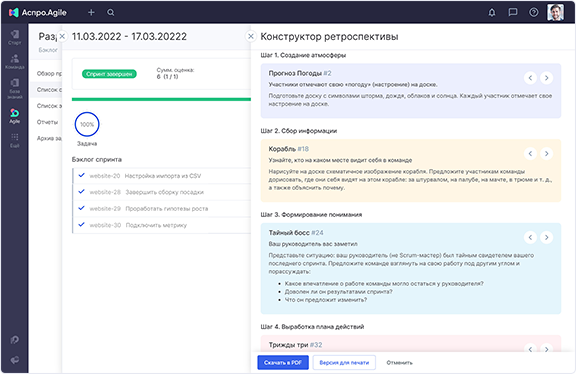Open the user profile avatar
Screen dimensions: 576x374
tap(555, 12)
